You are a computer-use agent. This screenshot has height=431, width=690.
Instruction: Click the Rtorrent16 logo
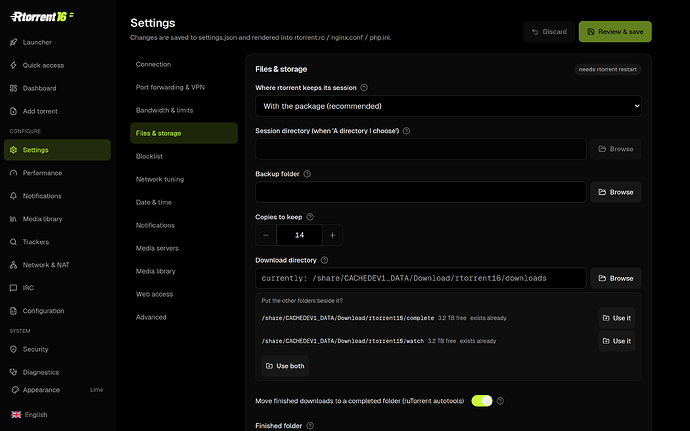42,17
